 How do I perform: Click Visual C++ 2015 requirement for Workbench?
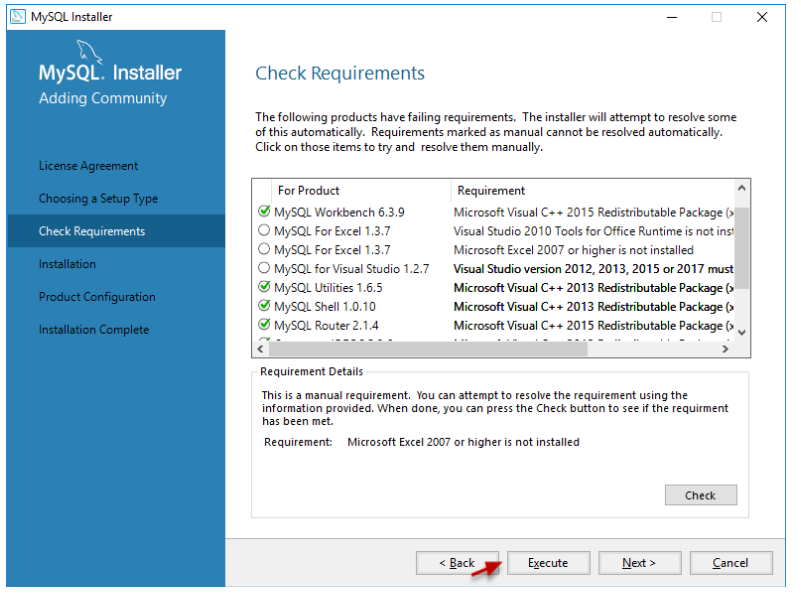594,212
